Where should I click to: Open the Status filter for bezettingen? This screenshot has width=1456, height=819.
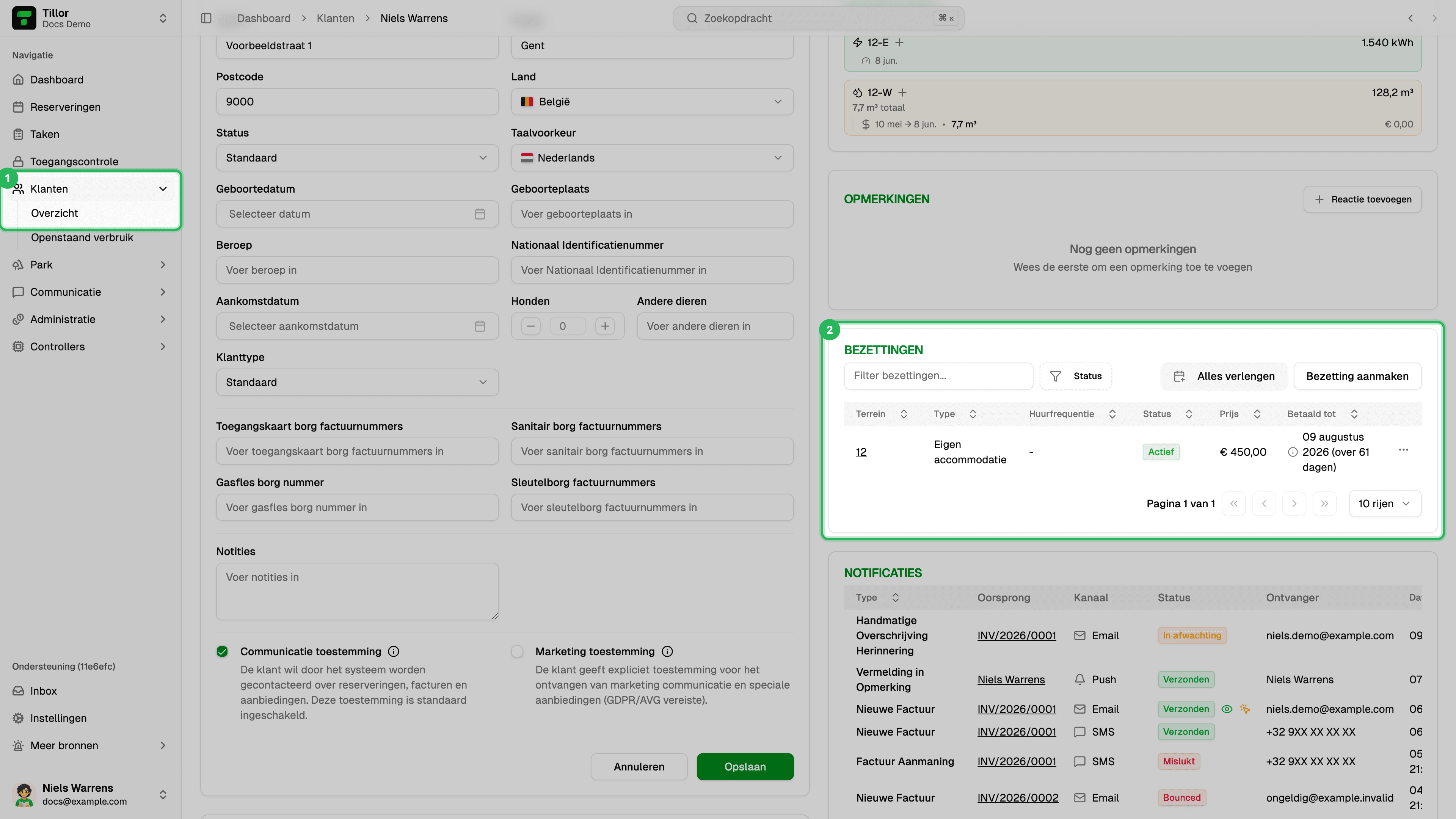(1076, 377)
